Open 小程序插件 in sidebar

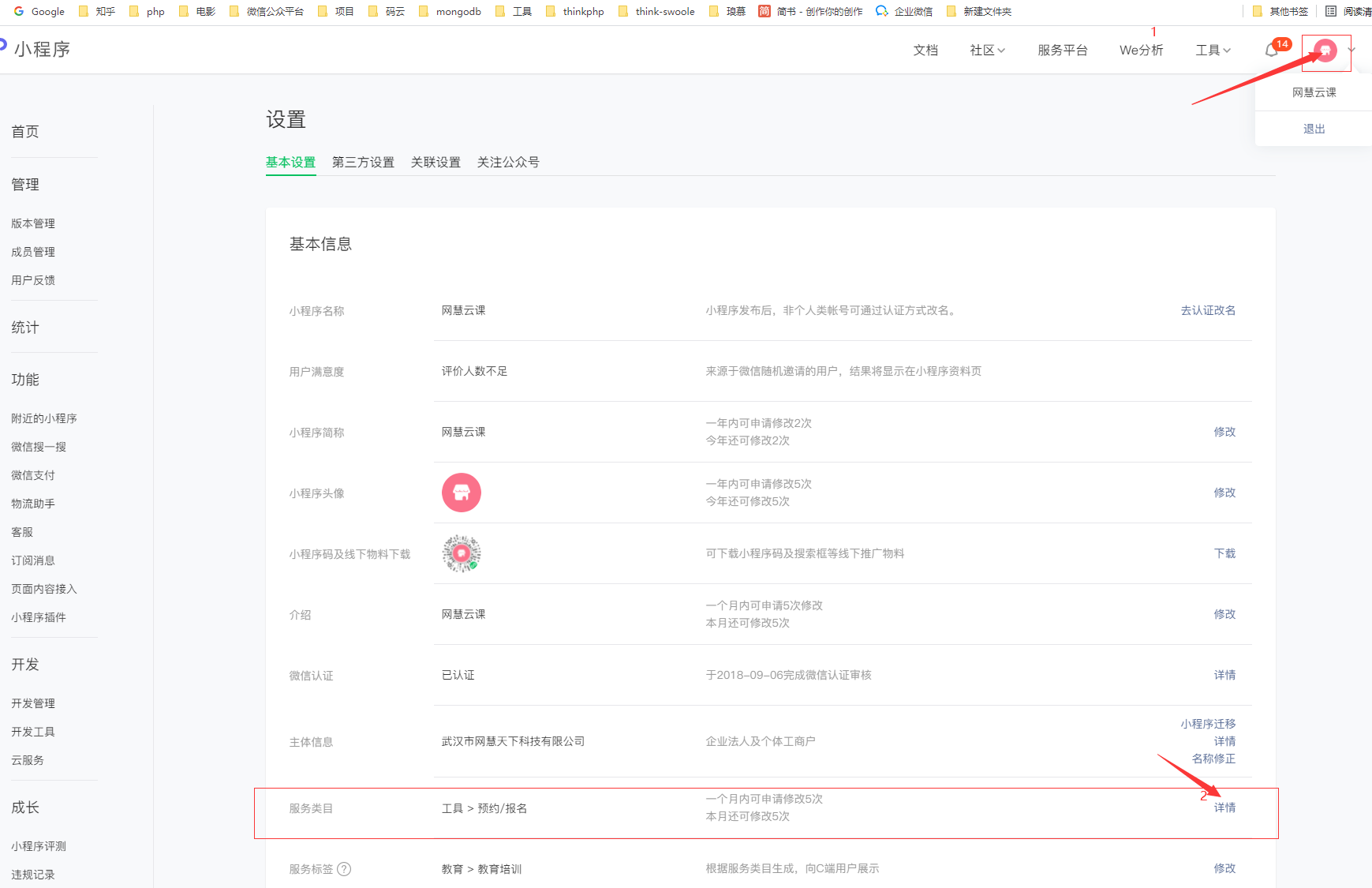[x=39, y=617]
